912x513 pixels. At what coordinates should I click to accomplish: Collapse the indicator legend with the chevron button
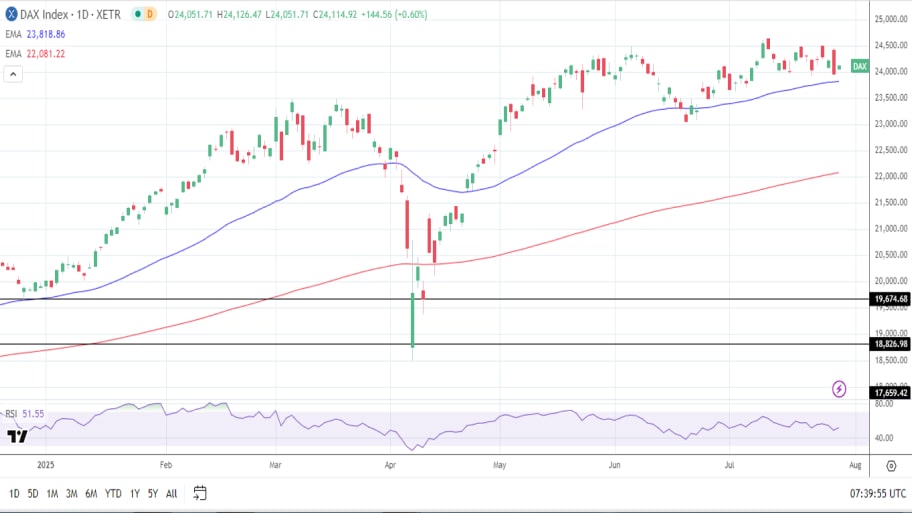pos(13,74)
